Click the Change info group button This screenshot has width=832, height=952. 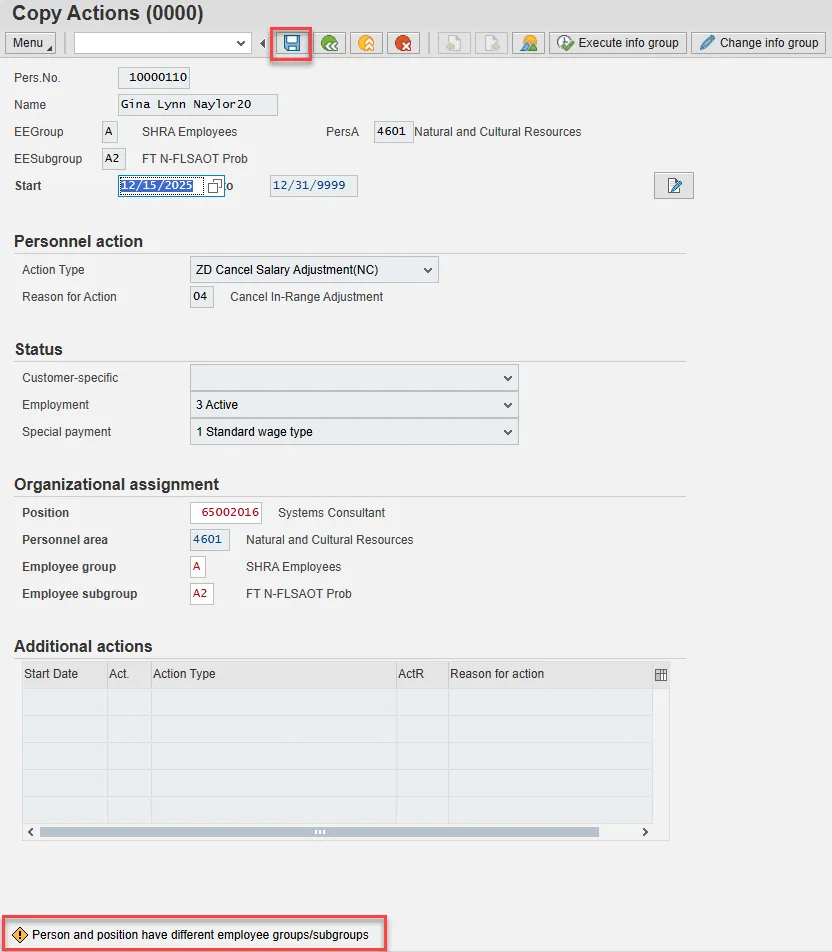pyautogui.click(x=759, y=43)
